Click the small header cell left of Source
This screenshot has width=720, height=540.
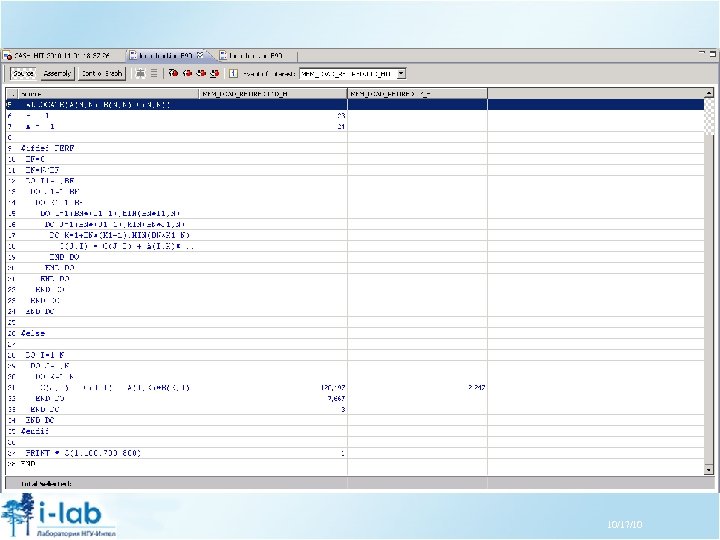12,94
